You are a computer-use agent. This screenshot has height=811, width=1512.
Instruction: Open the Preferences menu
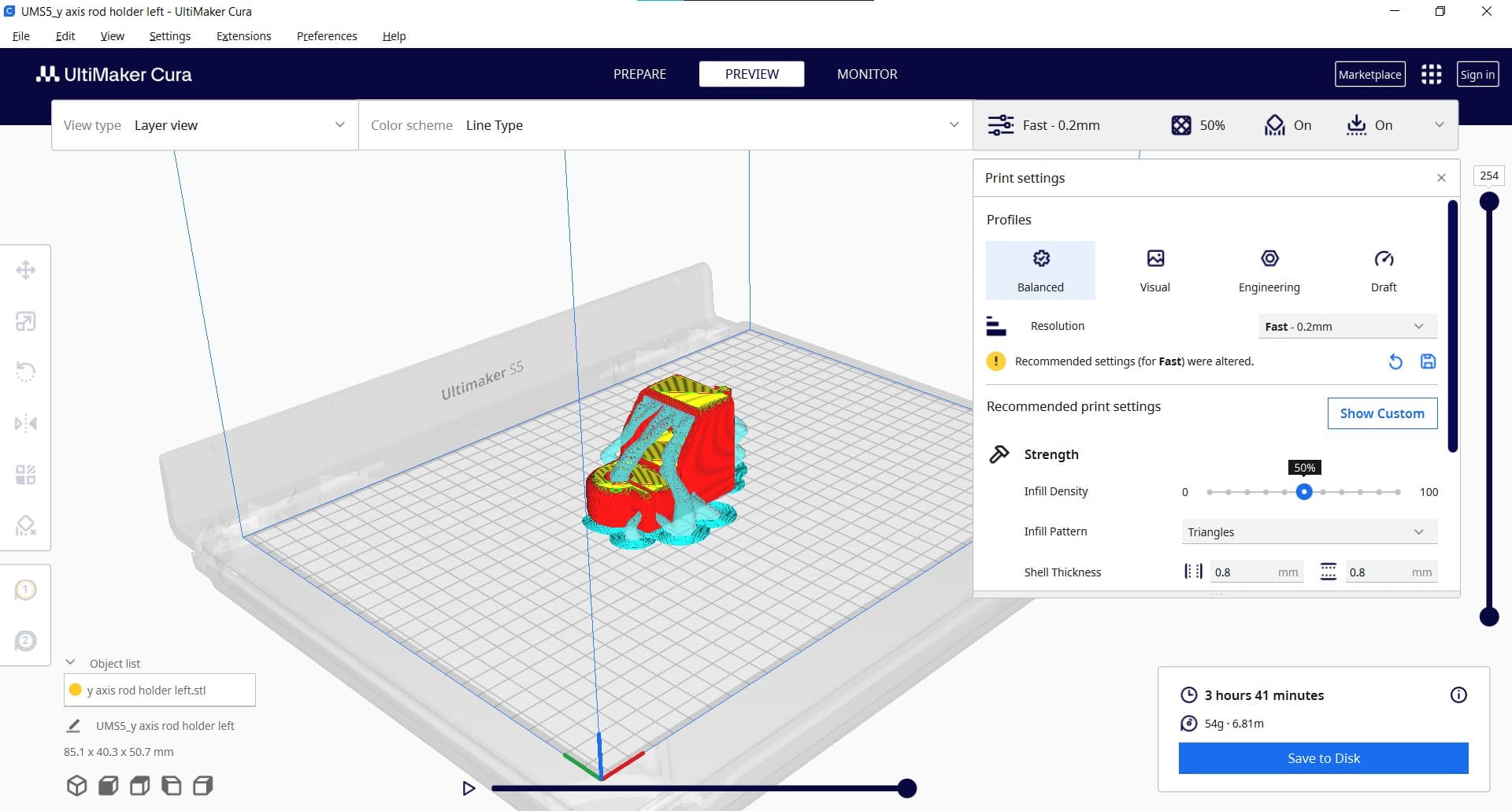coord(327,36)
